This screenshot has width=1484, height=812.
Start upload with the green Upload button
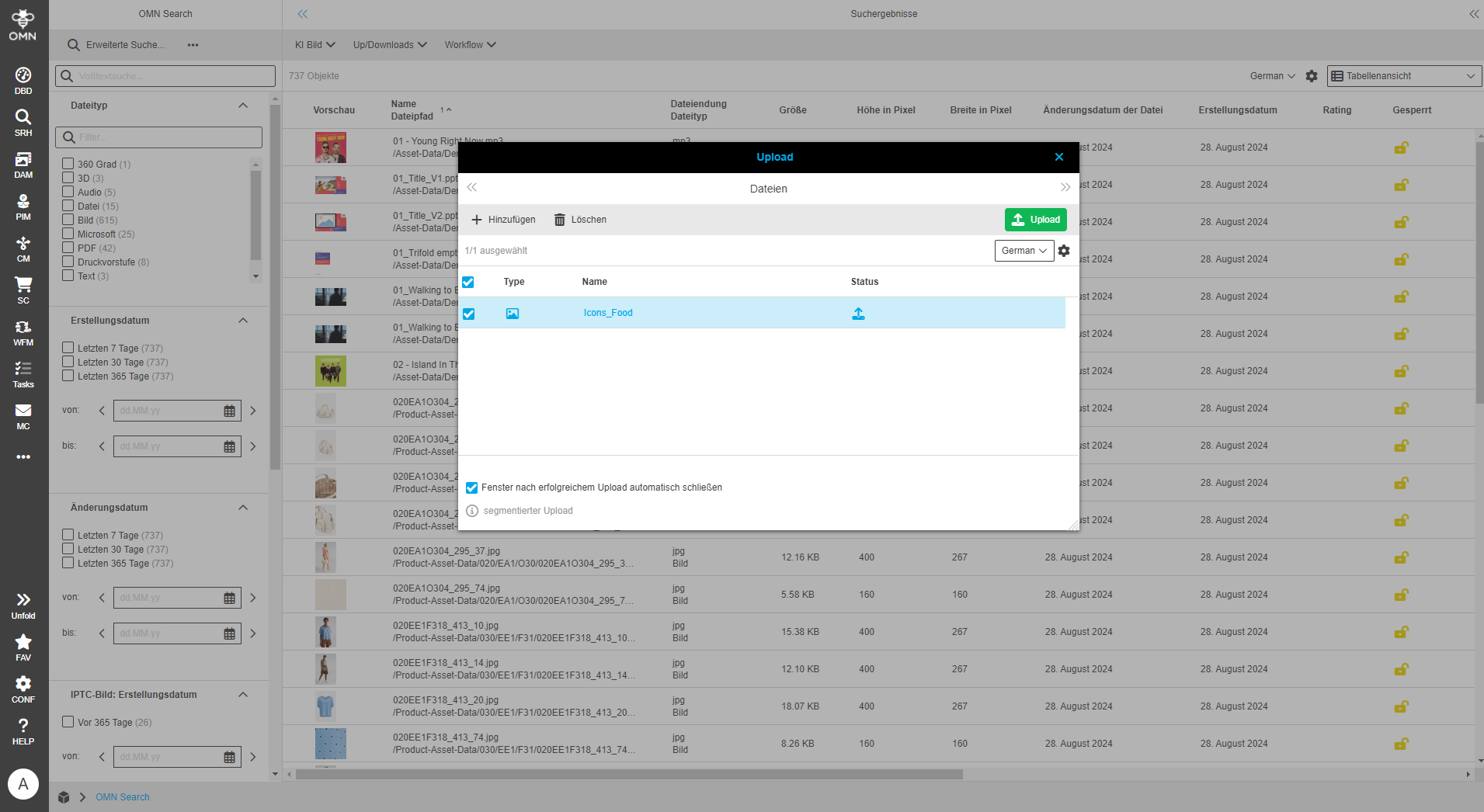1035,220
